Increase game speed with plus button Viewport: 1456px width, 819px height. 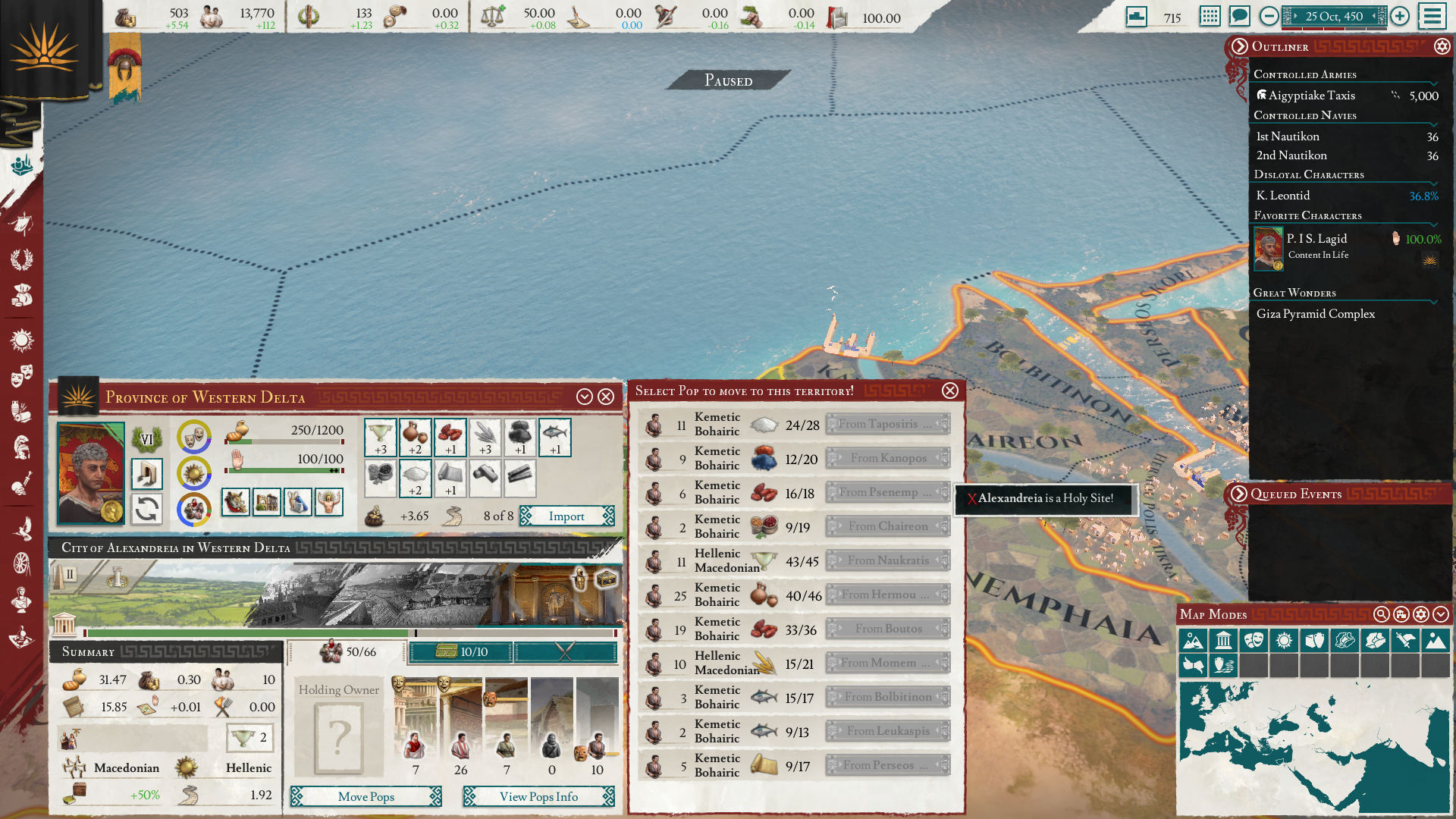(1400, 16)
